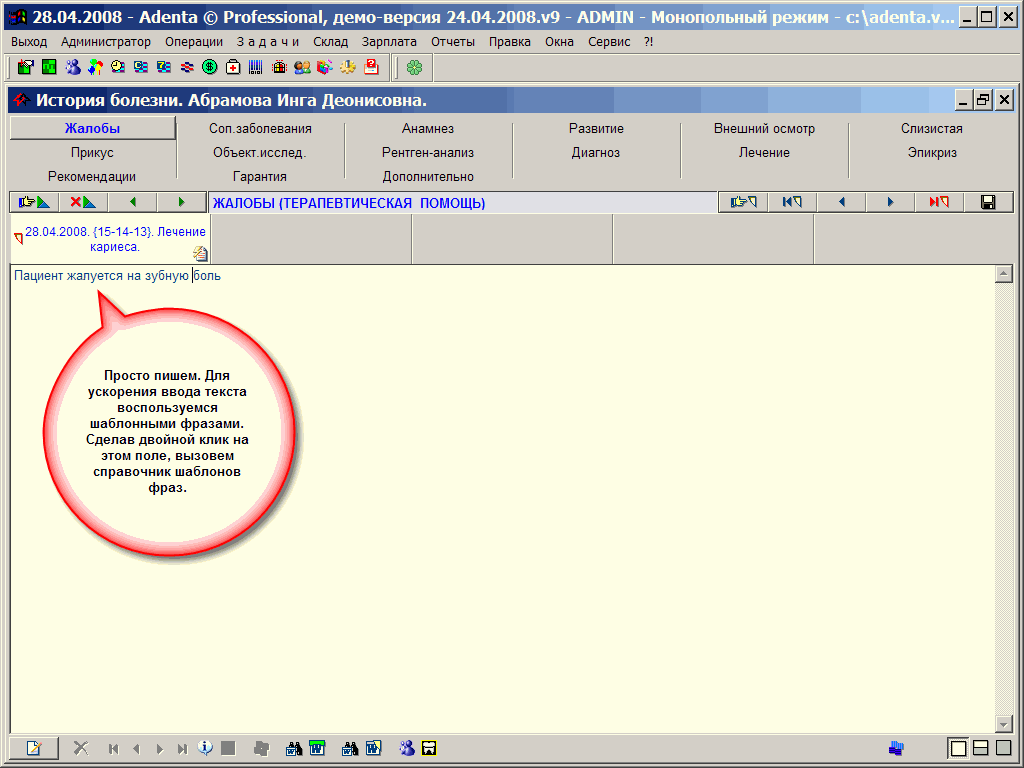
Task: Click the clock icon in top toolbar
Action: click(118, 67)
